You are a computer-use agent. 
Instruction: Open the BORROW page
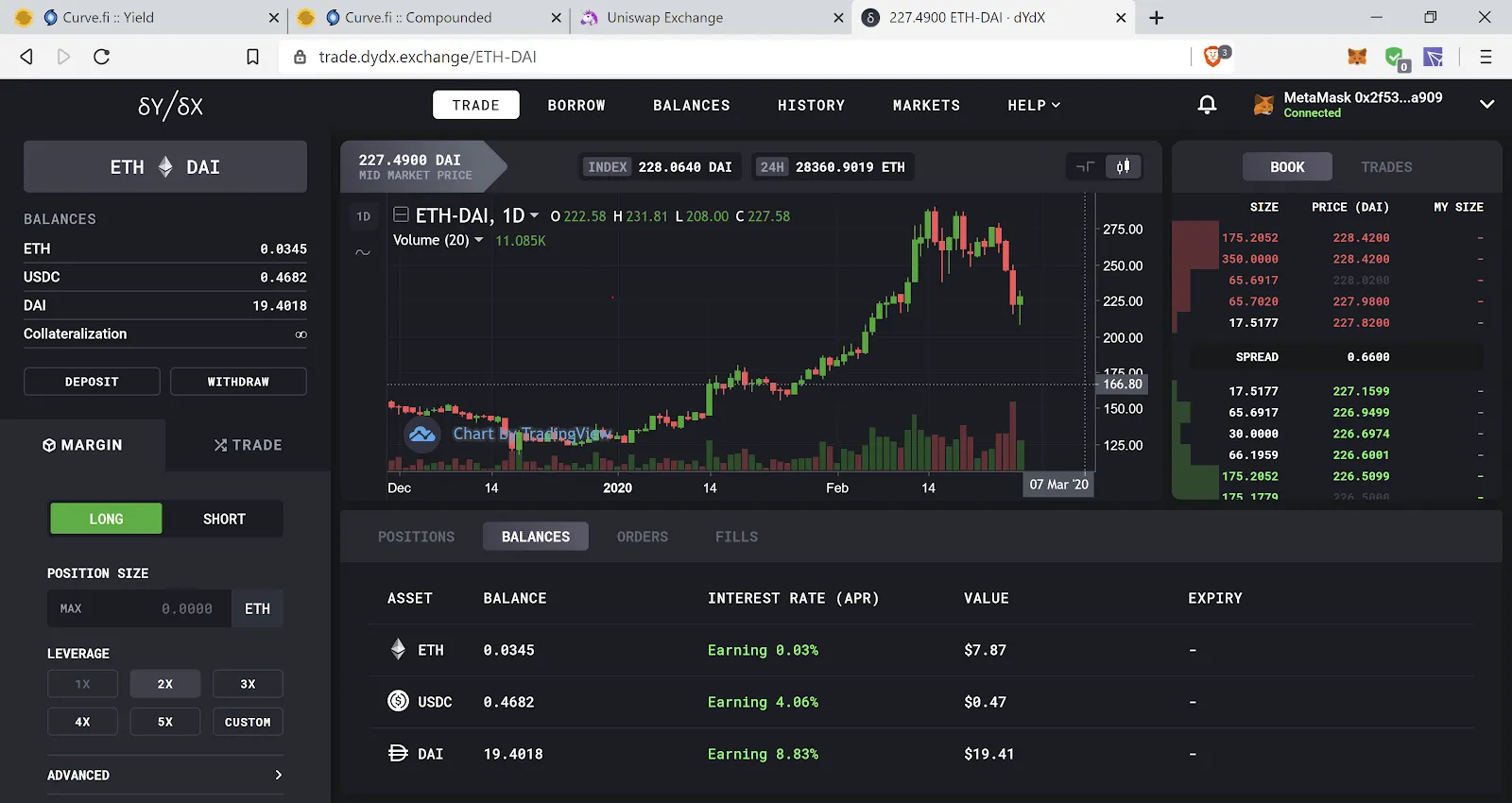tap(576, 106)
